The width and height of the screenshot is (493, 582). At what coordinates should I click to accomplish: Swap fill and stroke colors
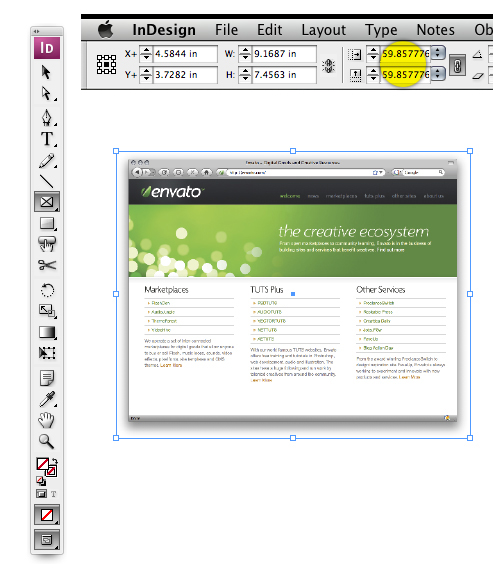coord(54,461)
